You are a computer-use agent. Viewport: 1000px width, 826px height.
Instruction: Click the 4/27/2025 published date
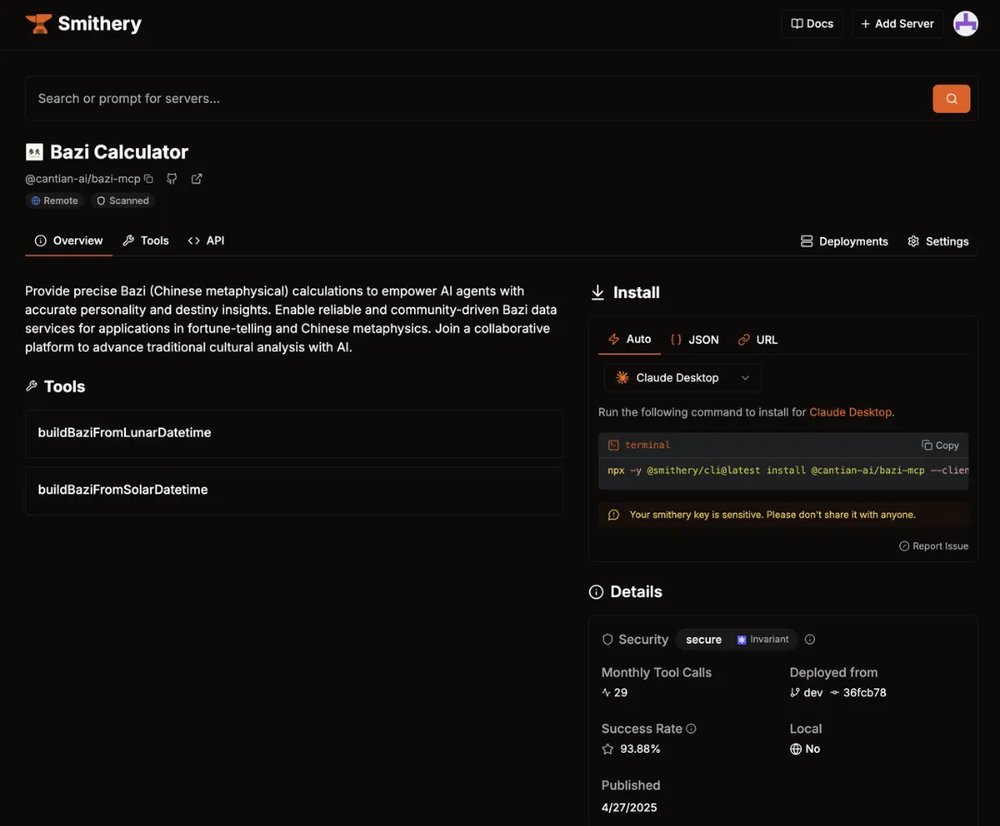point(629,808)
